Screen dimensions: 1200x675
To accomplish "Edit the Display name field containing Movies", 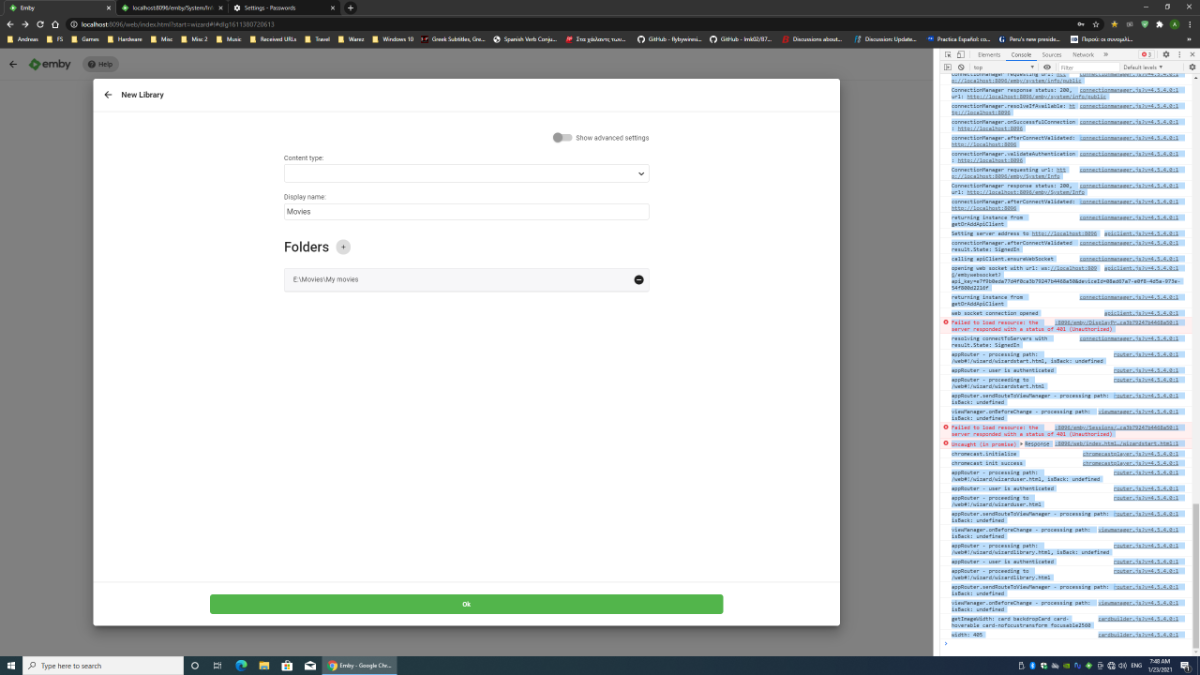I will (466, 212).
